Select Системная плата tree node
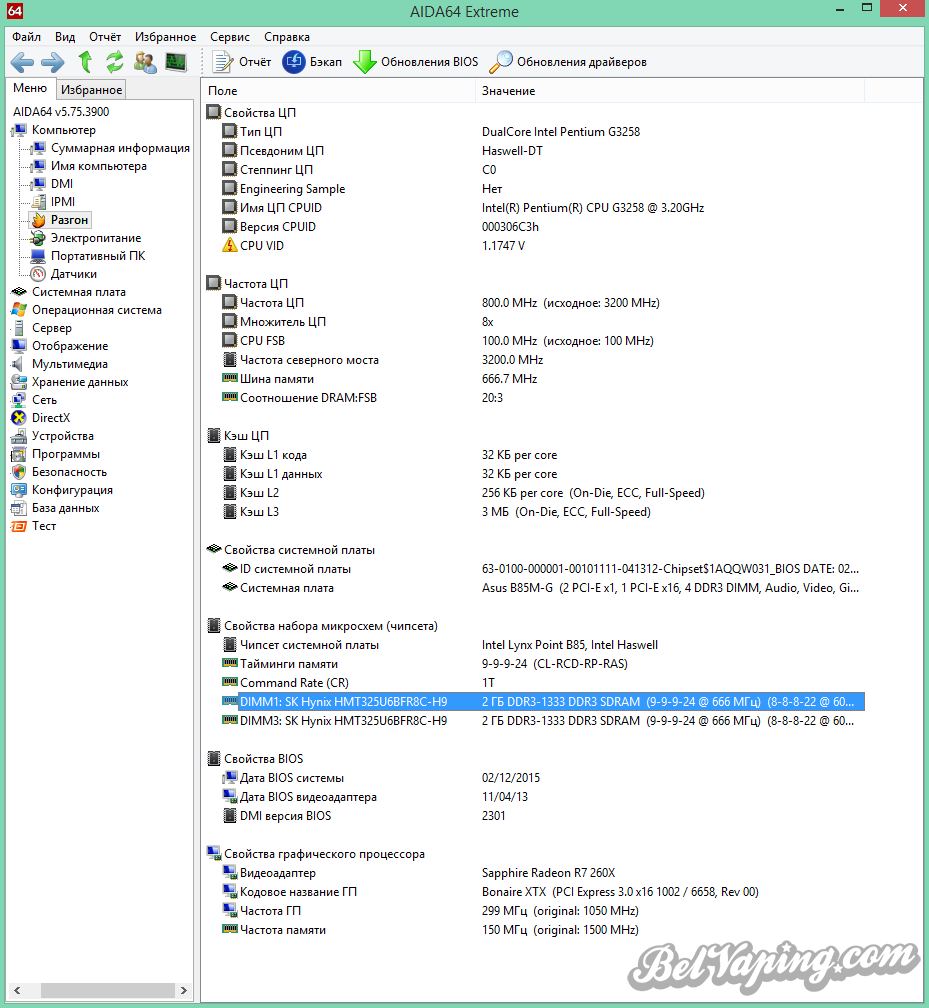The image size is (929, 1008). (x=78, y=292)
